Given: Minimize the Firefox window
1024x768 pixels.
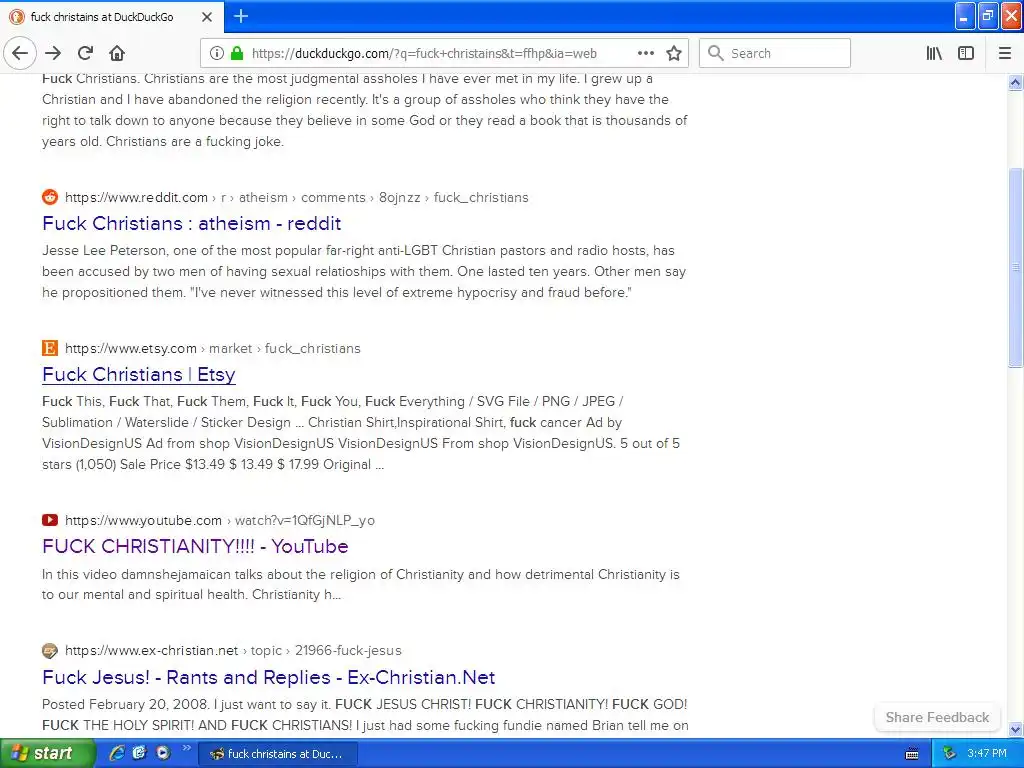Looking at the screenshot, I should coord(965,16).
